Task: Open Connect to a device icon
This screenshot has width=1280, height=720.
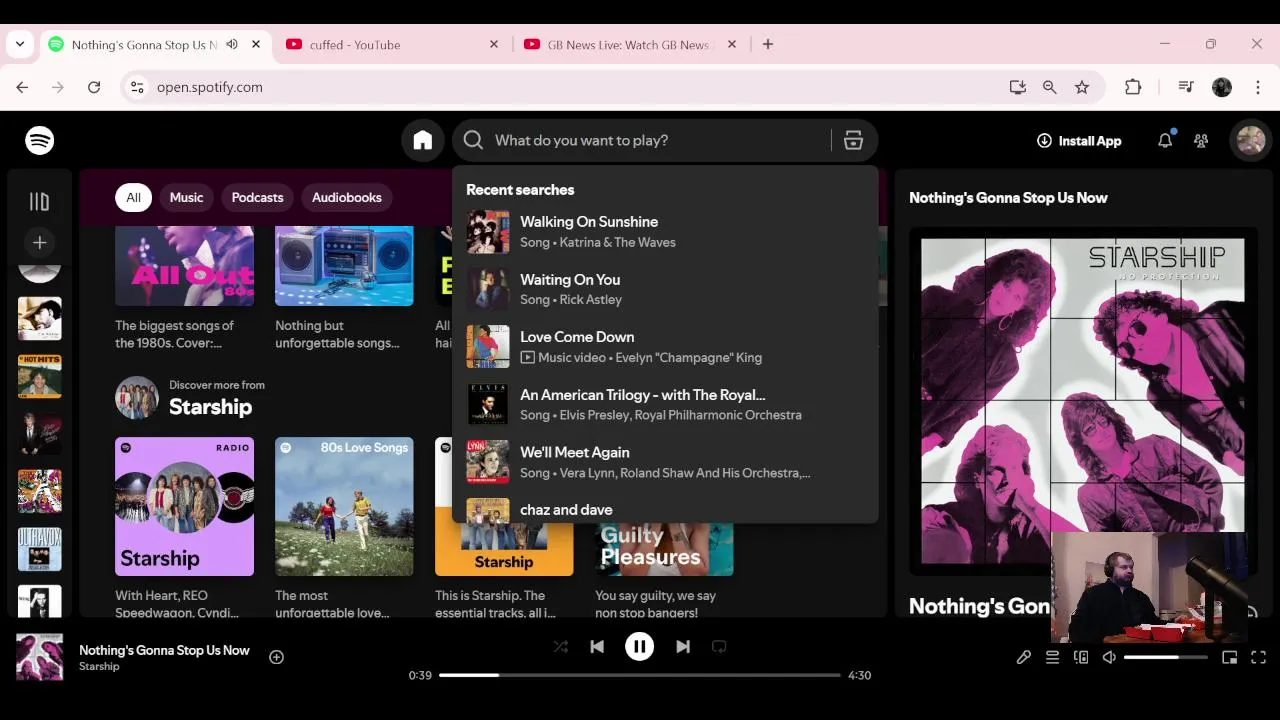Action: [x=1081, y=657]
